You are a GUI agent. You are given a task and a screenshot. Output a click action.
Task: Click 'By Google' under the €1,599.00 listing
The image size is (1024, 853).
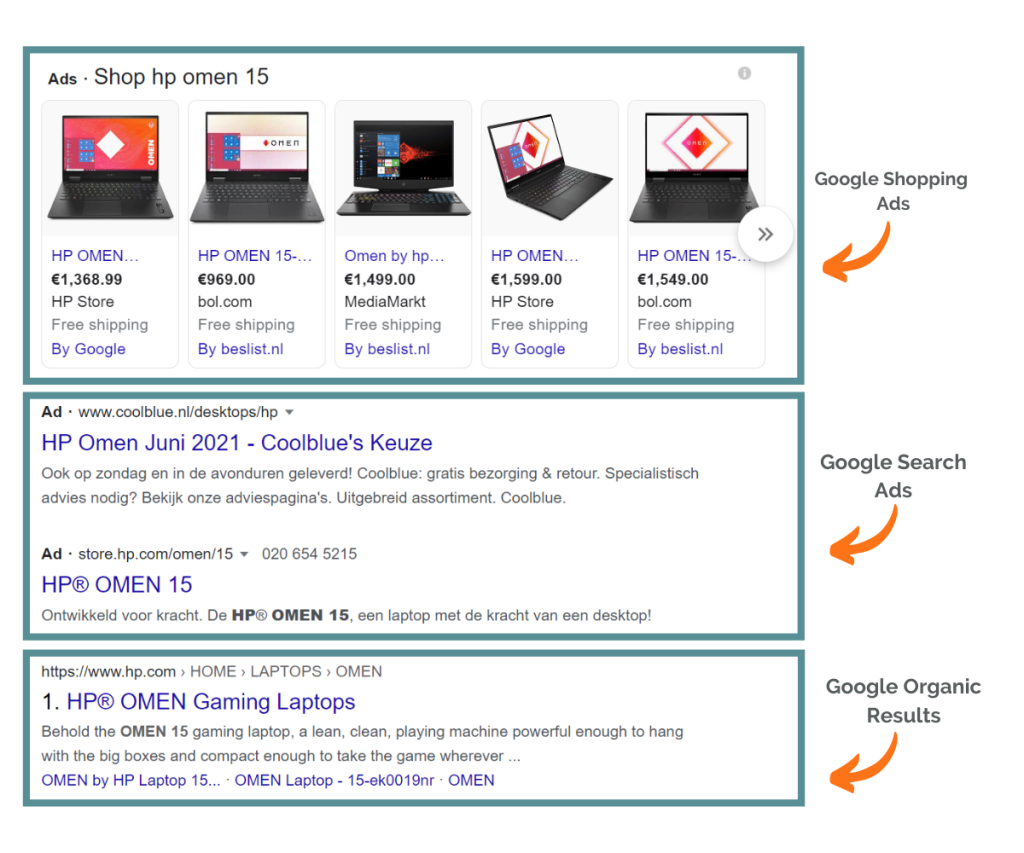[528, 349]
